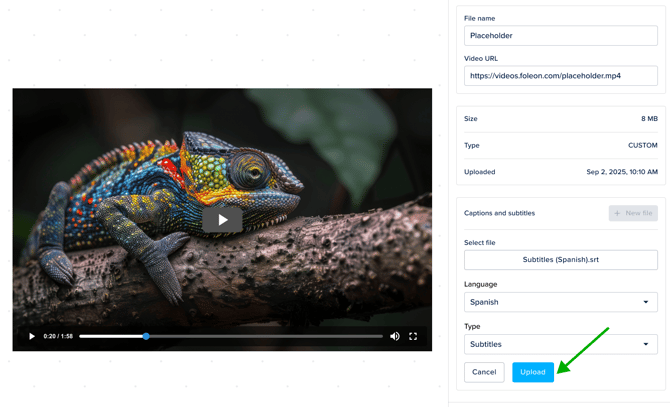Click the blue Upload button
Viewport: 670px width, 407px height.
click(x=532, y=372)
